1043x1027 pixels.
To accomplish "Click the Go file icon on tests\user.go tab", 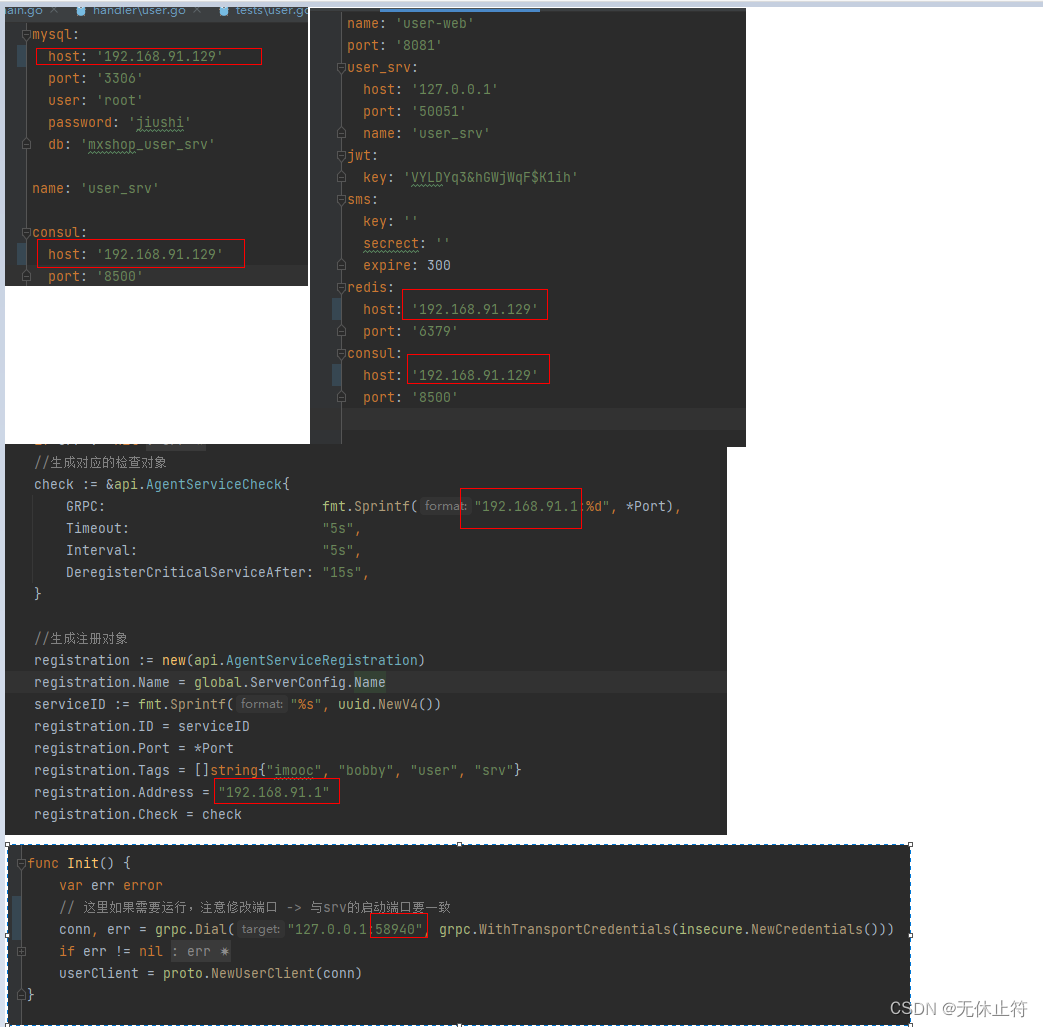I will [224, 11].
